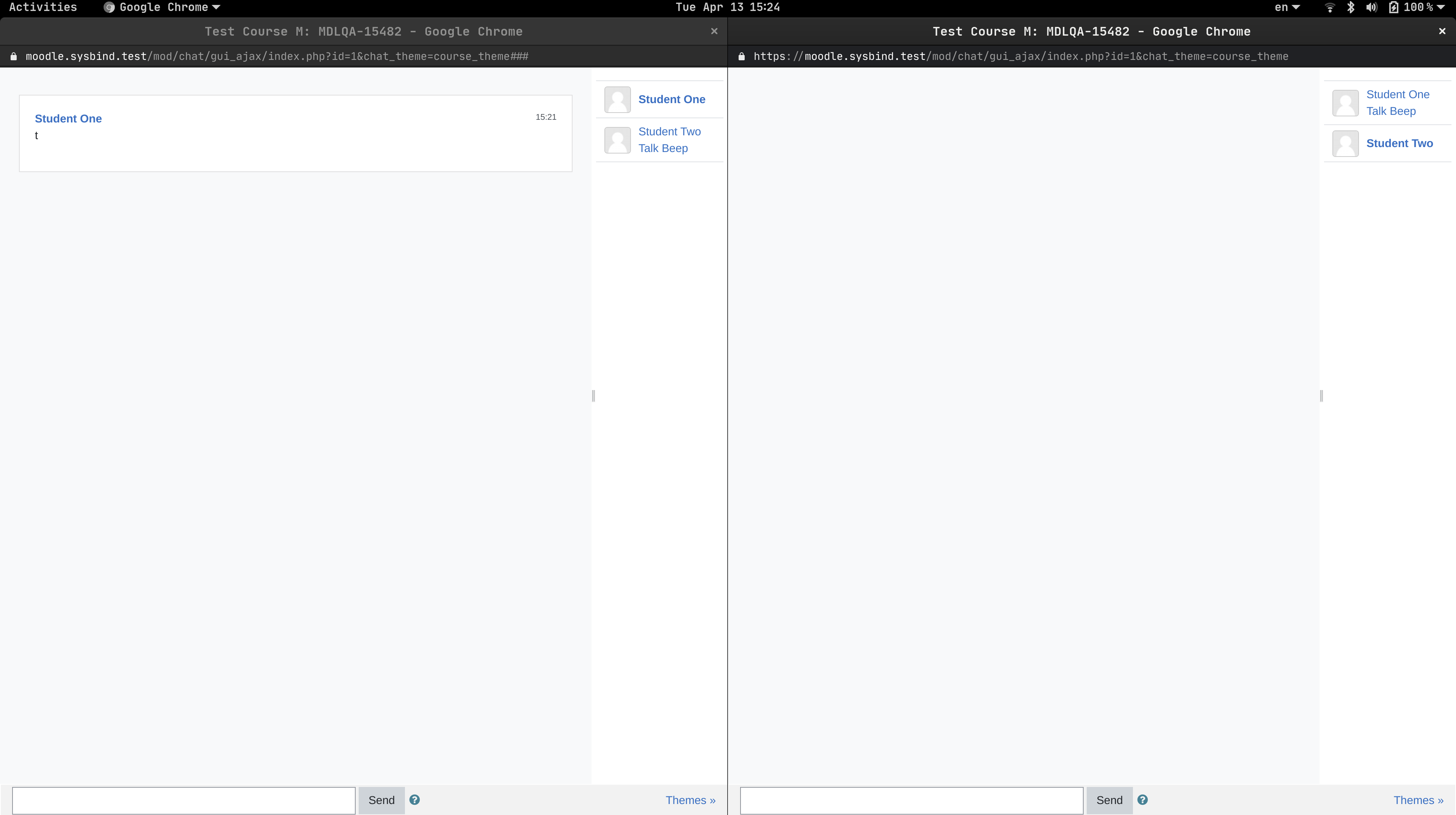The height and width of the screenshot is (815, 1456).
Task: Focus message input field in left chat window
Action: click(184, 800)
